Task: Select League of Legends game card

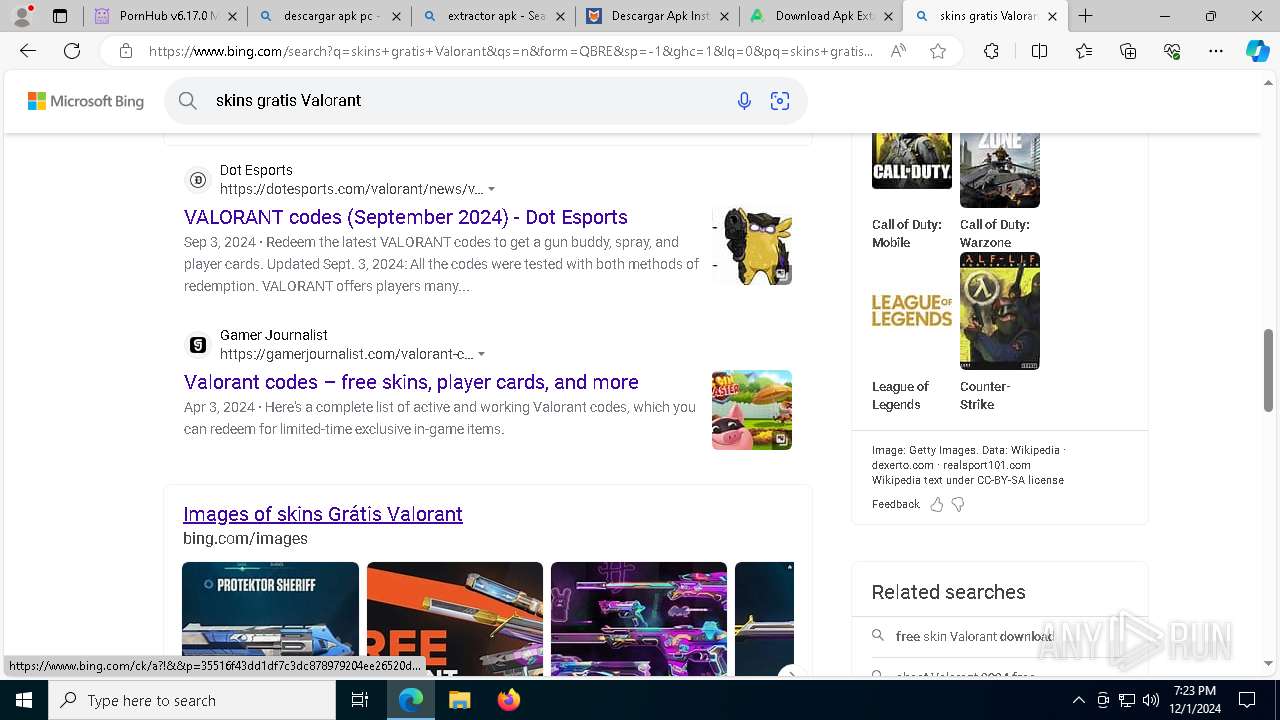Action: [x=911, y=332]
